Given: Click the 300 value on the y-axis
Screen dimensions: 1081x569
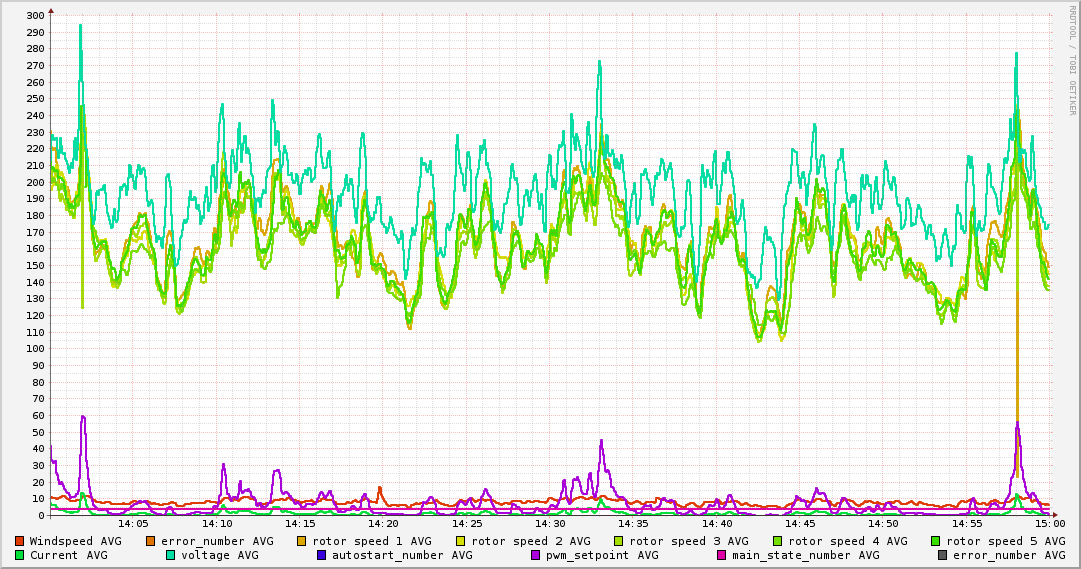Looking at the screenshot, I should (35, 16).
